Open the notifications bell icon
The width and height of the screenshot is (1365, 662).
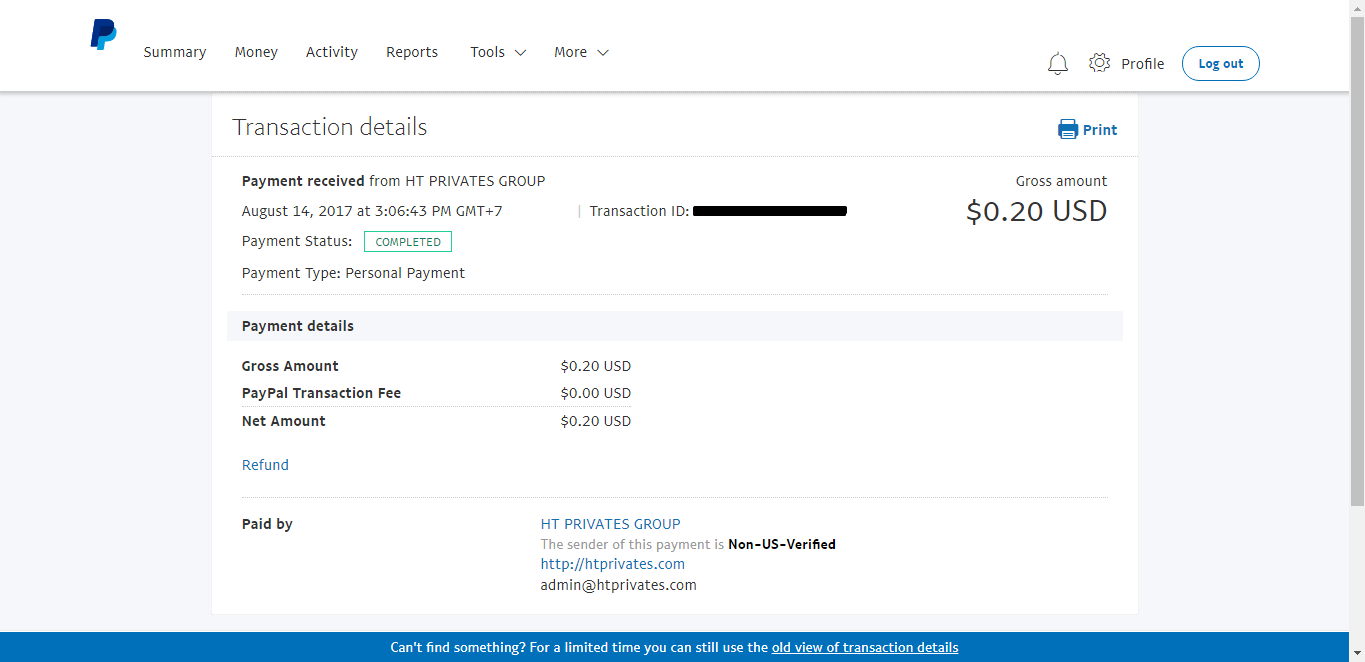point(1057,64)
